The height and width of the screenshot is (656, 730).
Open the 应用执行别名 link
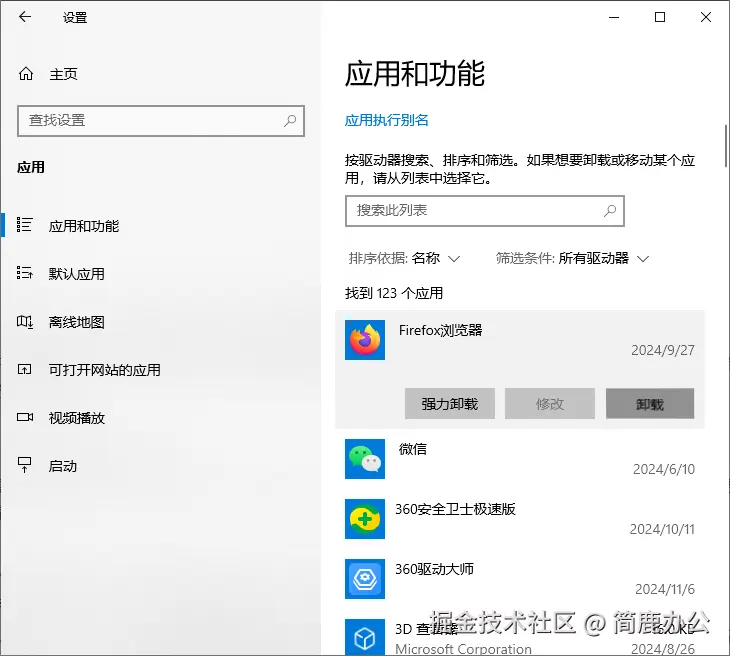point(386,120)
